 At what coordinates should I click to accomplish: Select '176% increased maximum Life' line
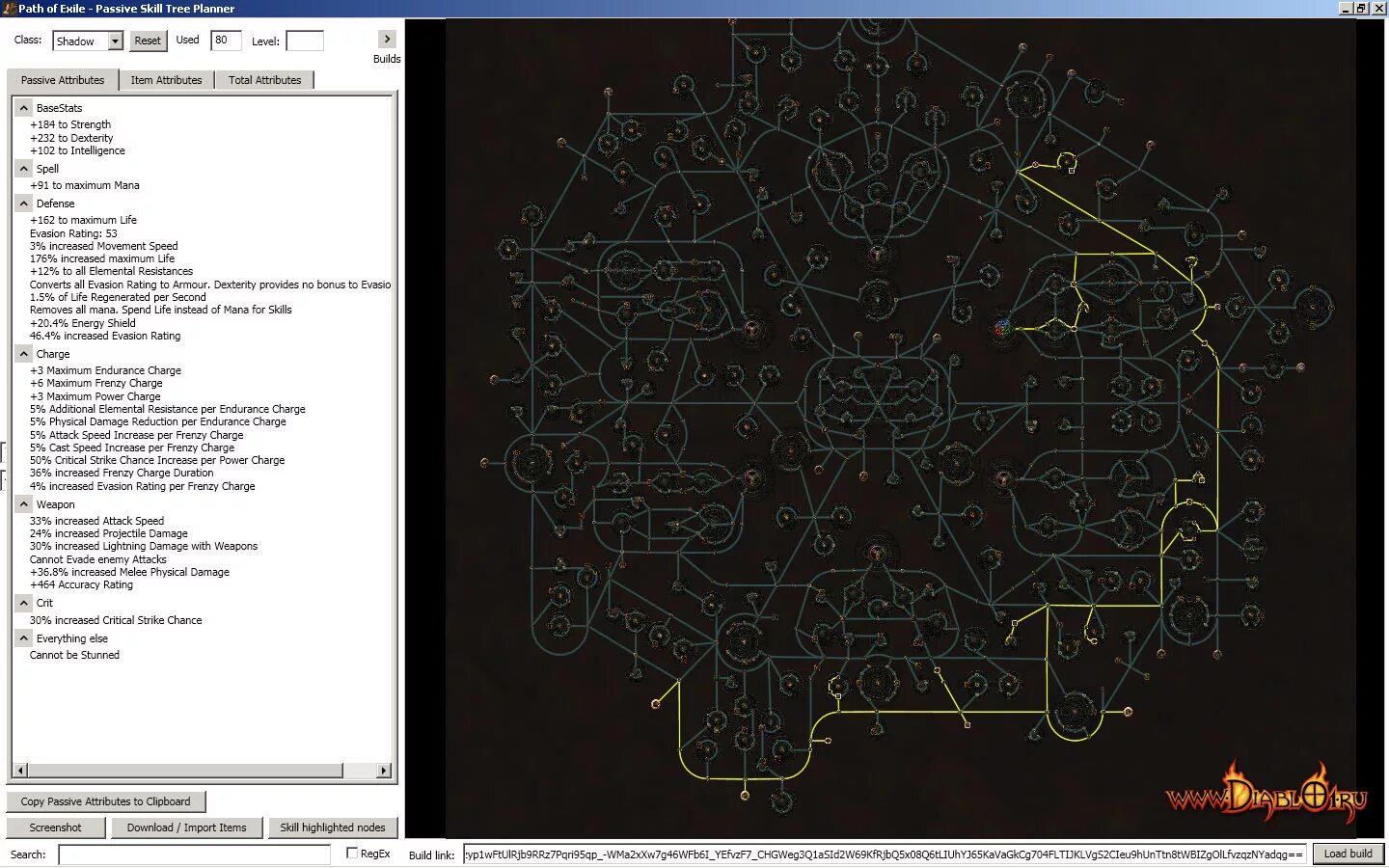pyautogui.click(x=102, y=258)
